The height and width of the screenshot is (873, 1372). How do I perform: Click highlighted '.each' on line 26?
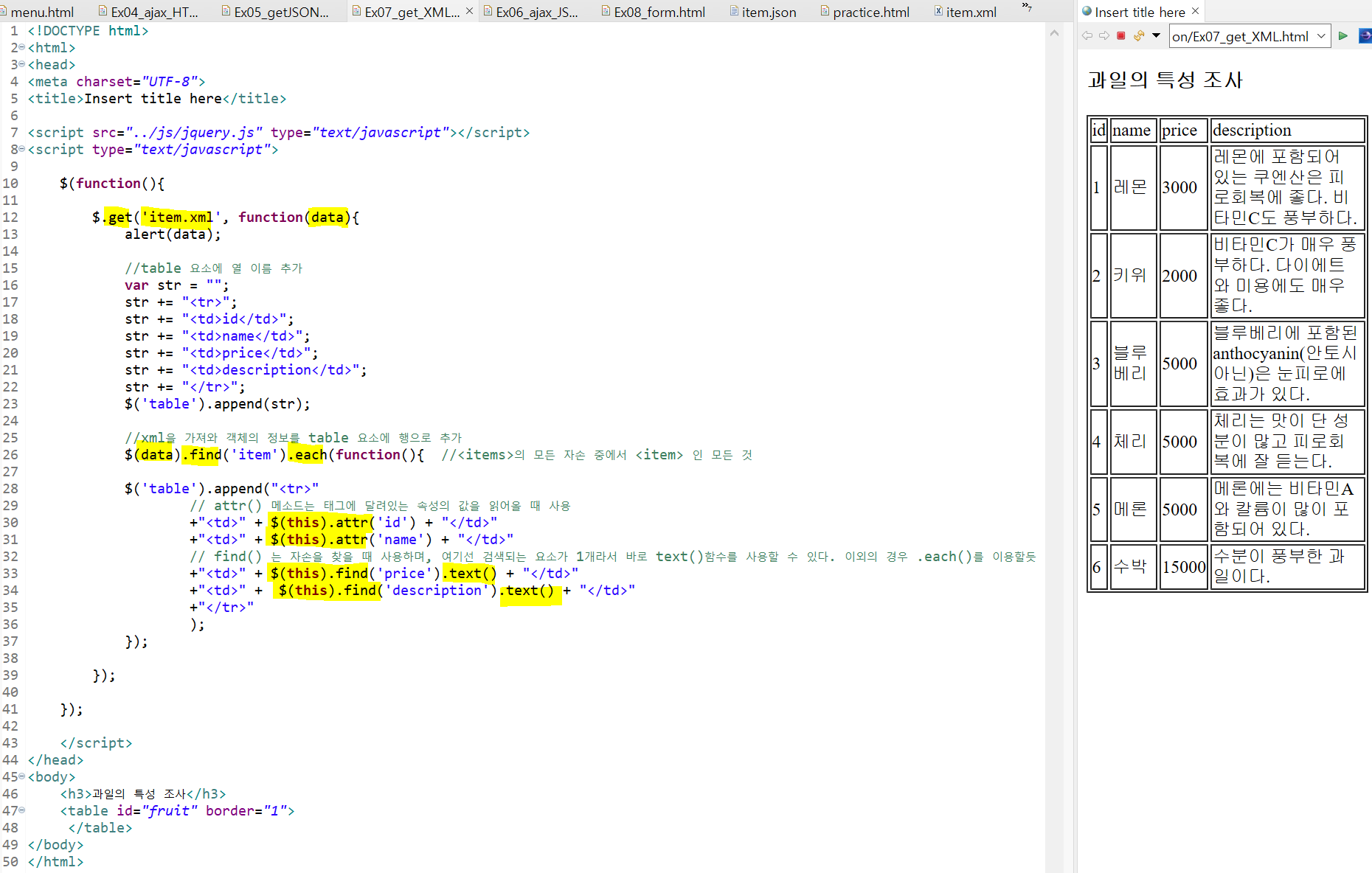pos(308,455)
